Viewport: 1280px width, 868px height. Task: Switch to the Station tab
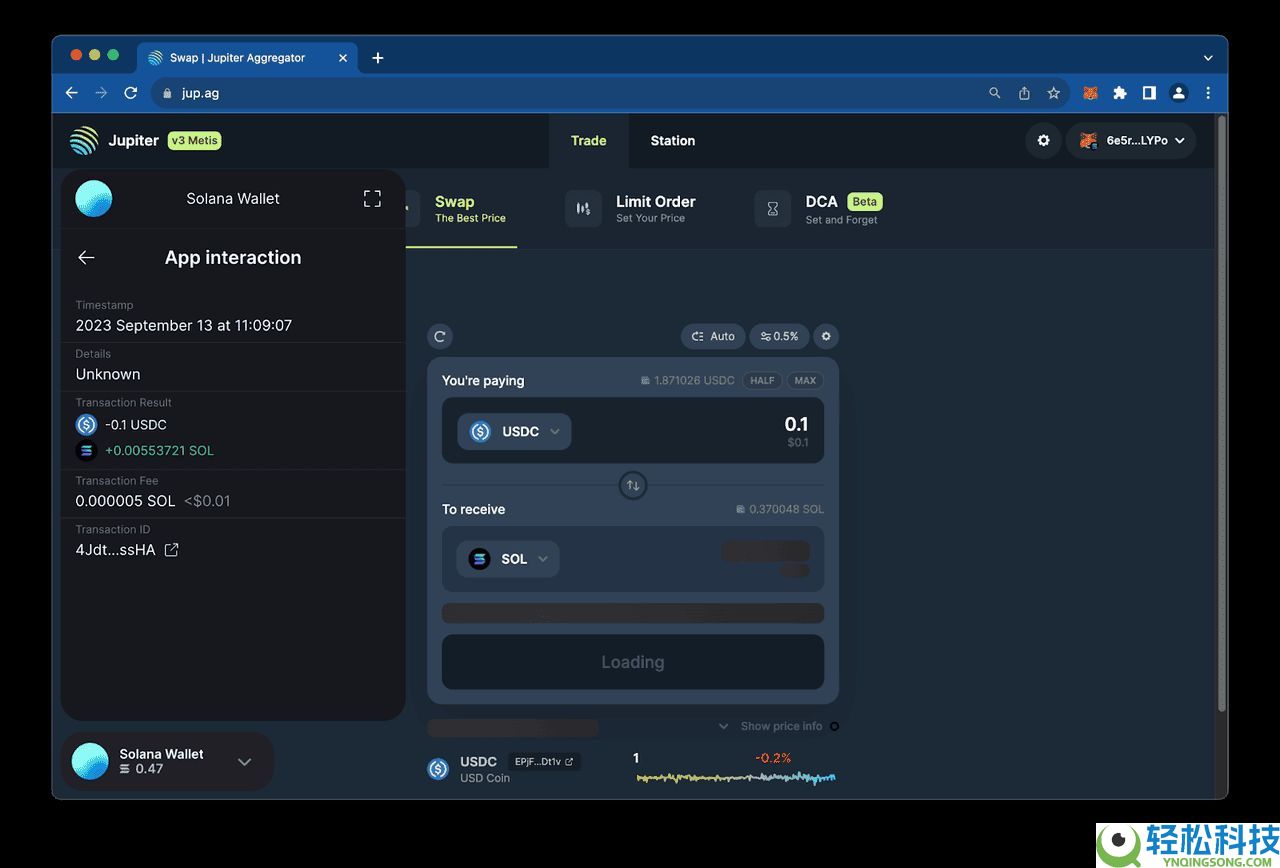pos(673,141)
